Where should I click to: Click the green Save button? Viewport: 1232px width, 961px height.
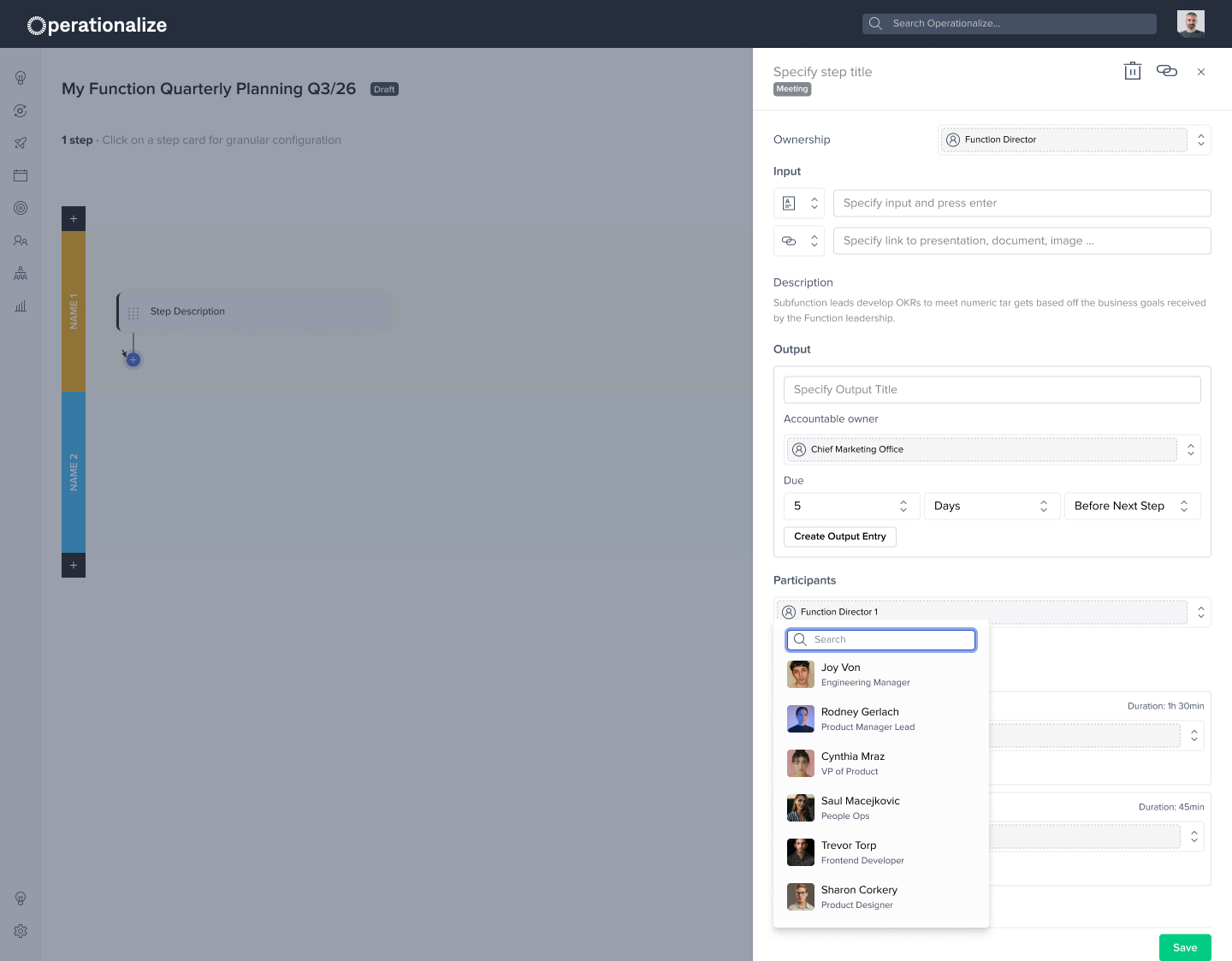click(1185, 947)
